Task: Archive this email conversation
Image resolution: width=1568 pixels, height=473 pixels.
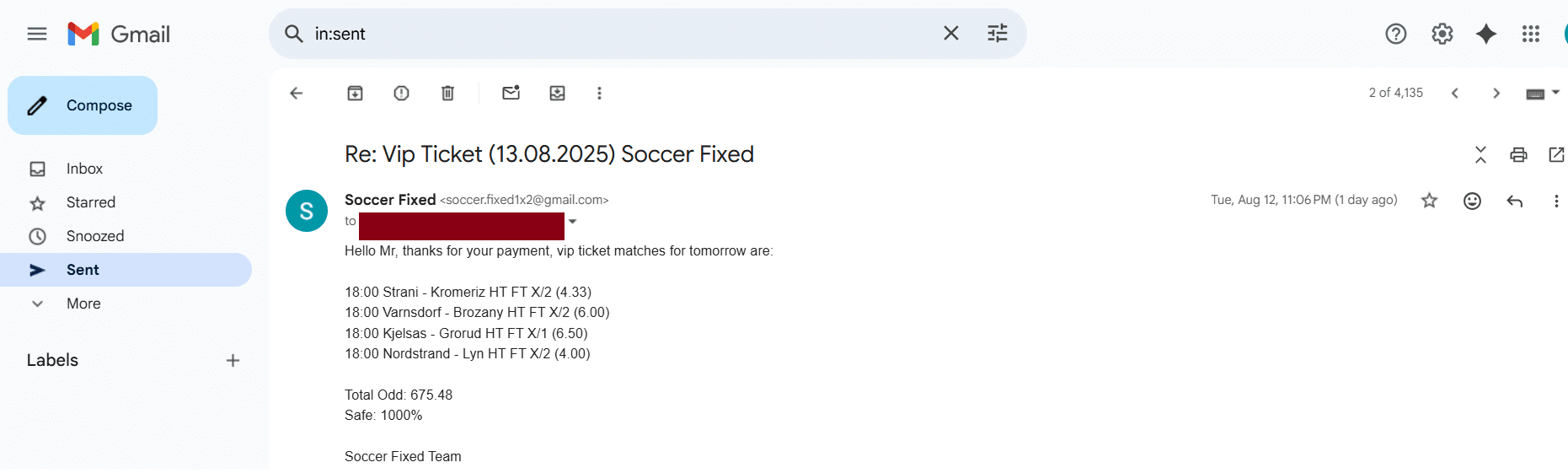Action: coord(355,93)
